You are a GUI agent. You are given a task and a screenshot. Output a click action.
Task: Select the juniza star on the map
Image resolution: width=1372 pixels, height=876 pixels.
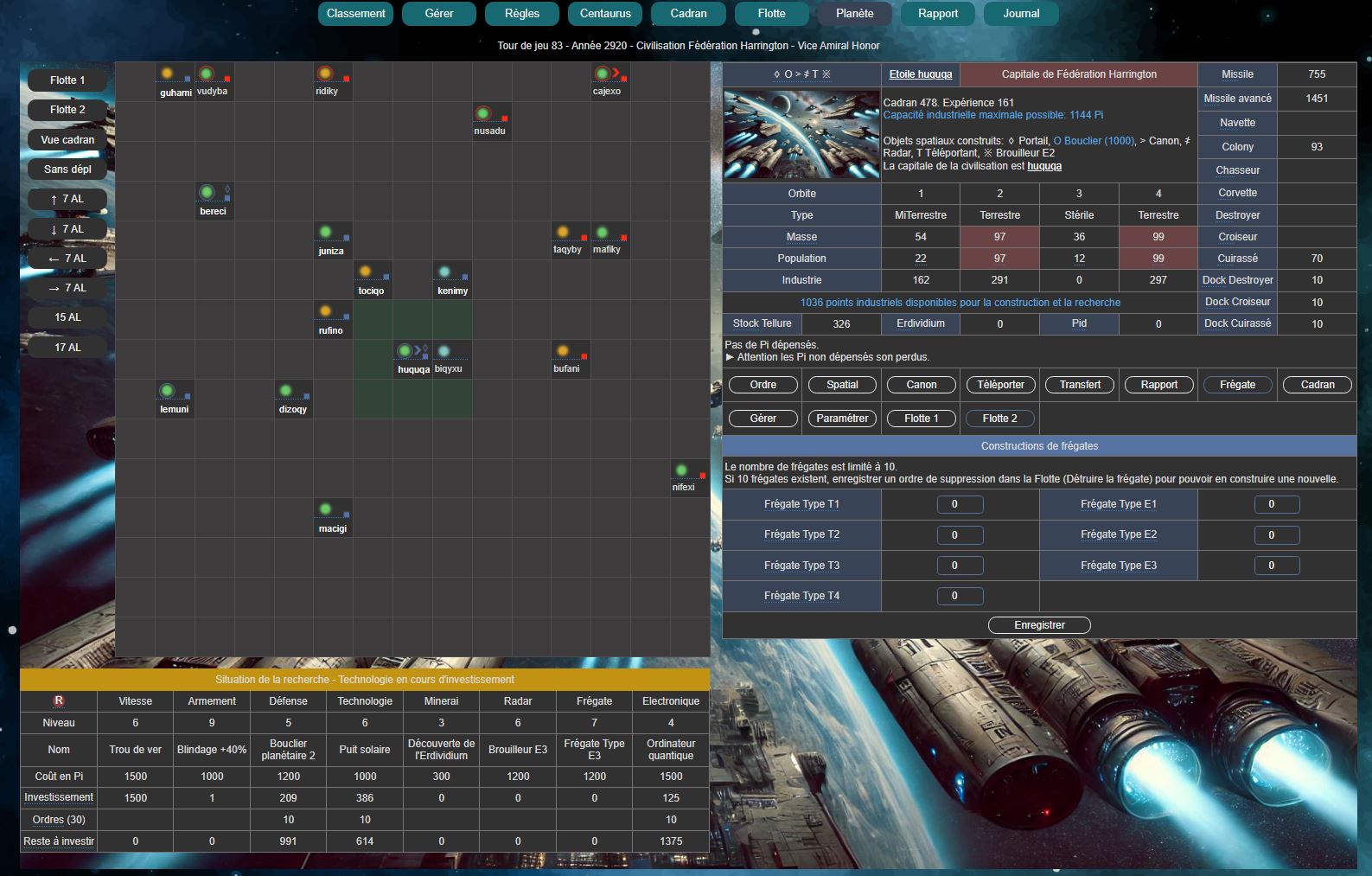(x=326, y=232)
